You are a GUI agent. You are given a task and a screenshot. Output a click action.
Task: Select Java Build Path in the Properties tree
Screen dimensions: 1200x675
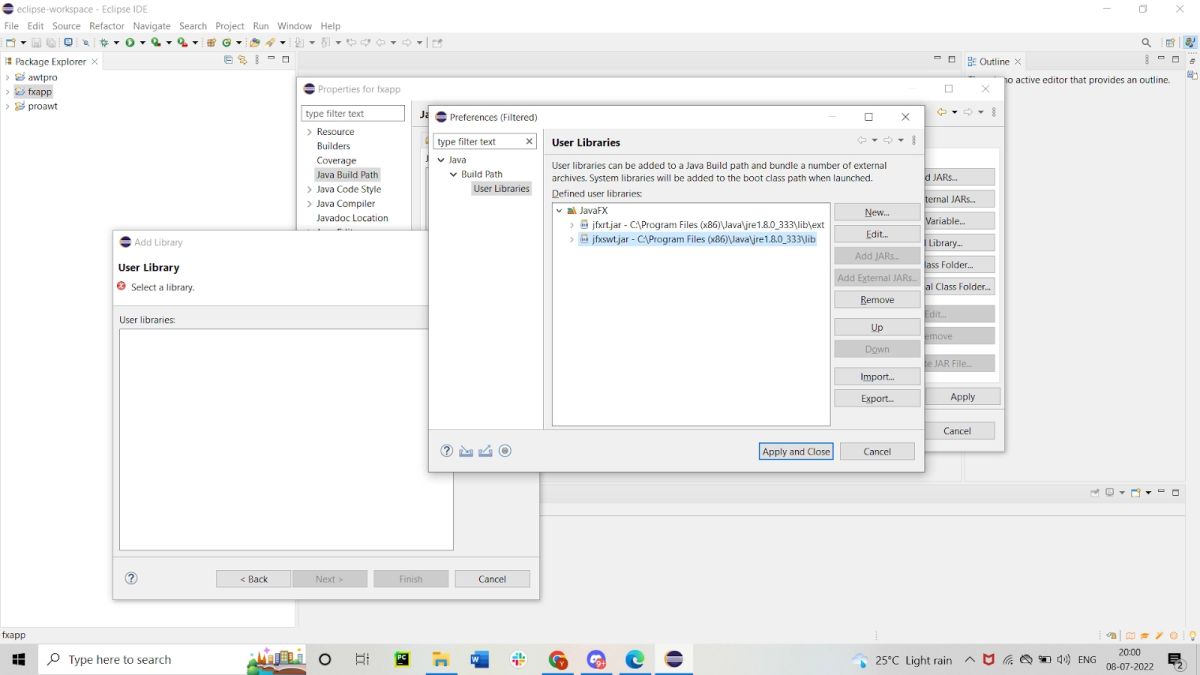(347, 175)
